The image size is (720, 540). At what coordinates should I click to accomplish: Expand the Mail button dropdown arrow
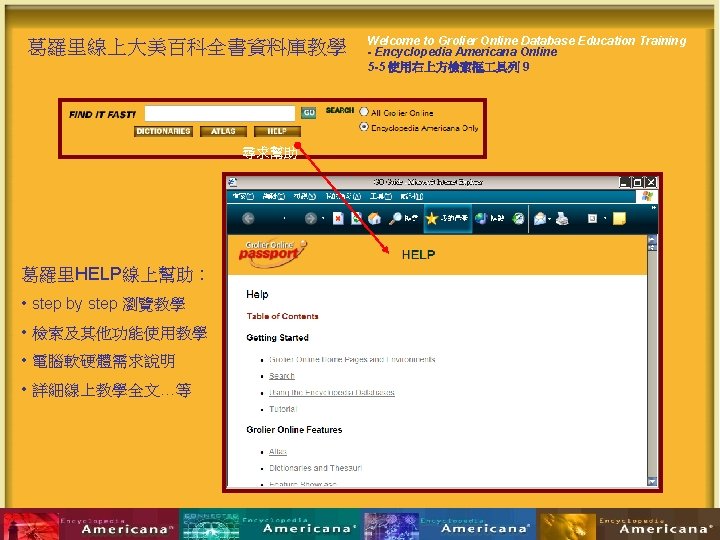(x=549, y=219)
